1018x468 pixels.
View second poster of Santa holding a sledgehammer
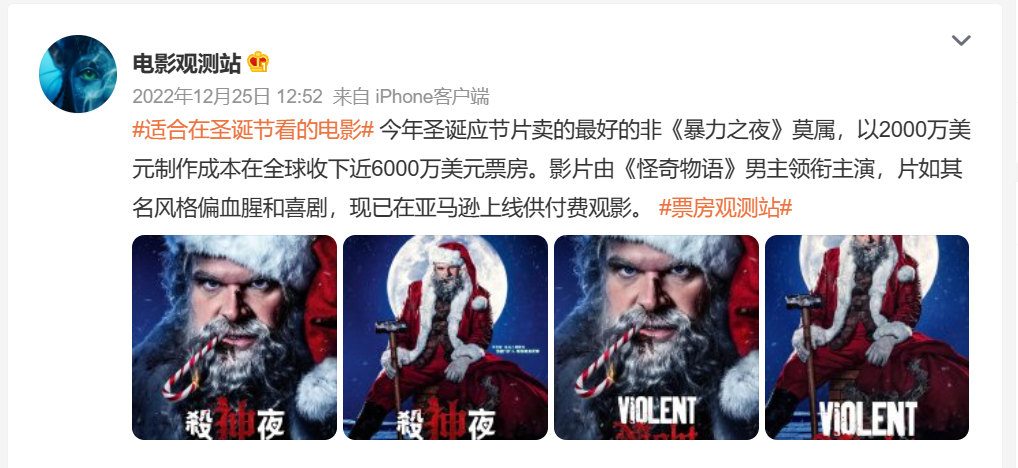[445, 338]
